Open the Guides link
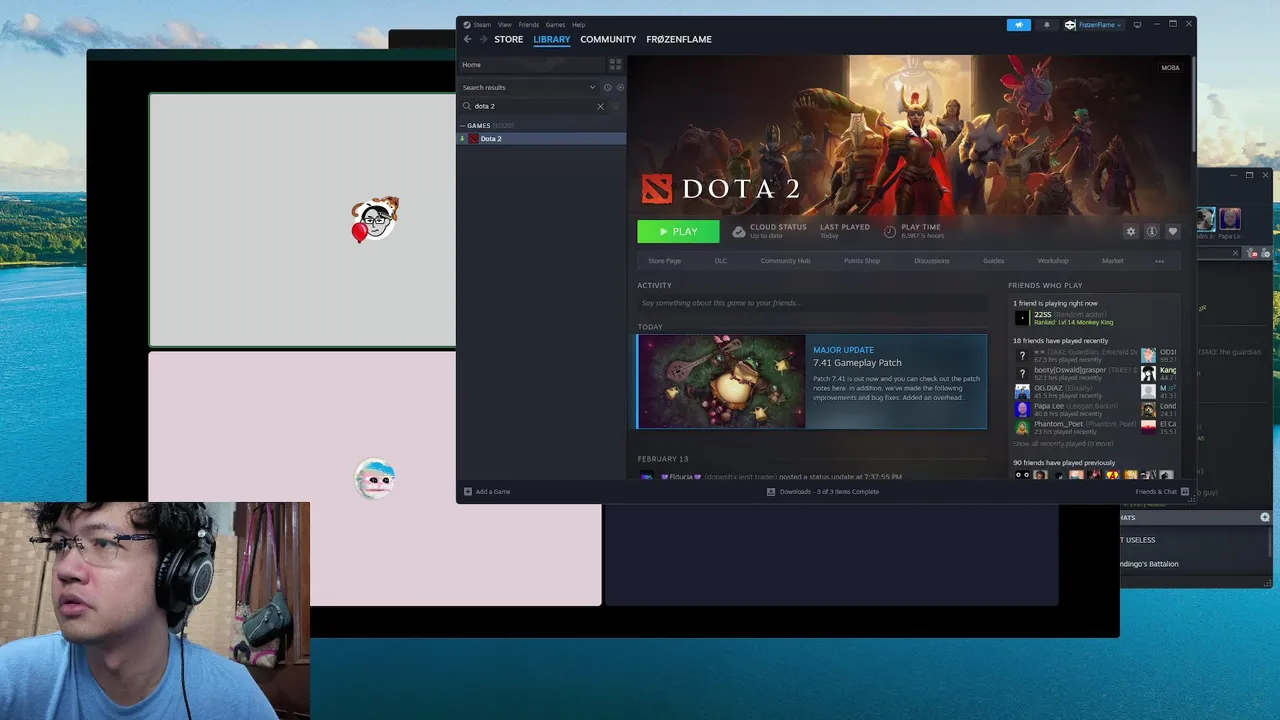This screenshot has width=1280, height=720. coord(993,261)
